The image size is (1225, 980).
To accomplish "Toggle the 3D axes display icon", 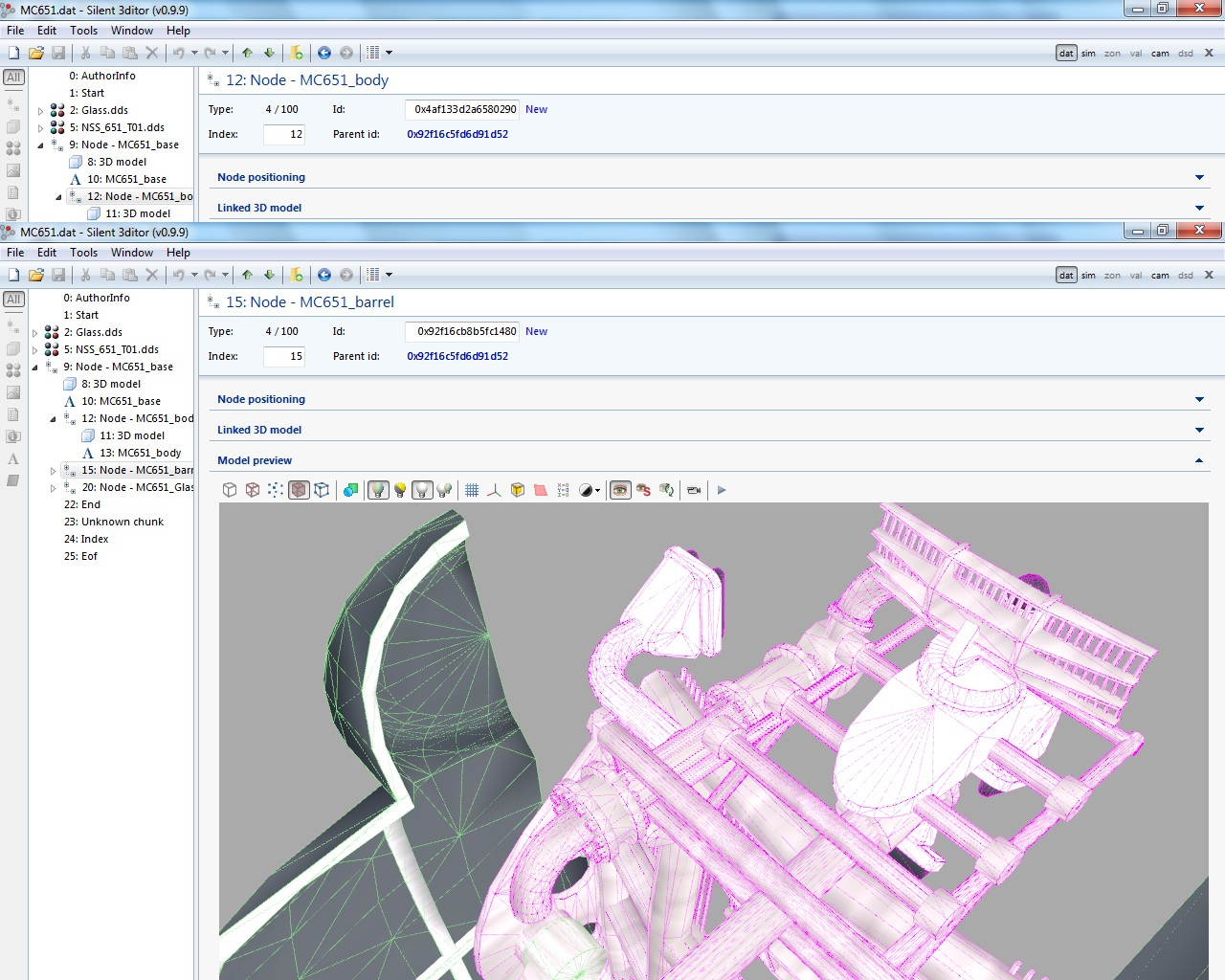I will (494, 490).
